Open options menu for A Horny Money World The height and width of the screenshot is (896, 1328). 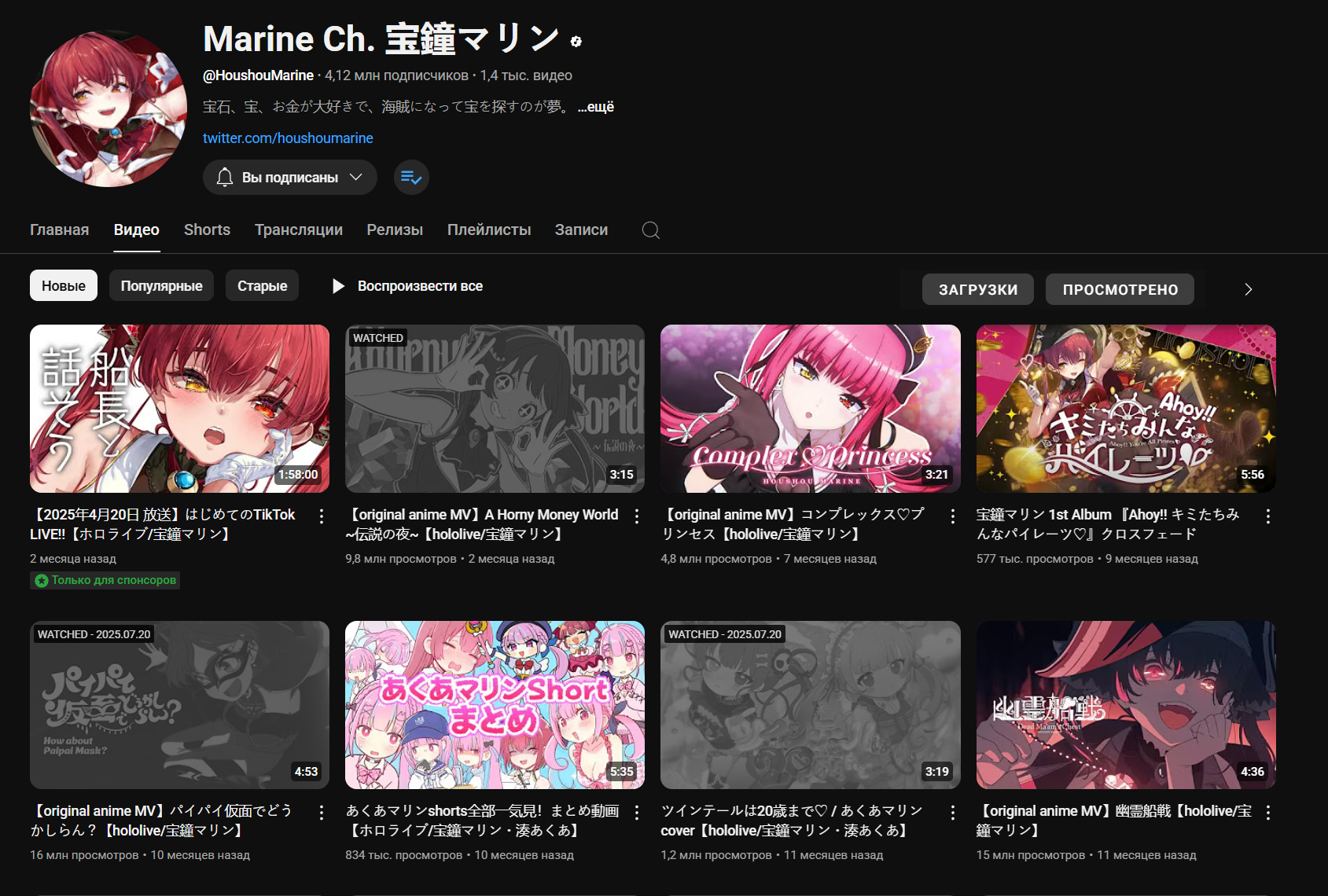[637, 516]
